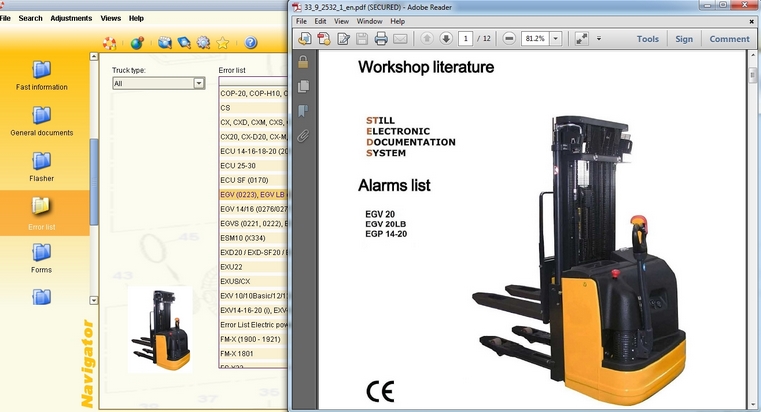Select Error list in sidebar
Screen dimensions: 761x412
tap(42, 213)
